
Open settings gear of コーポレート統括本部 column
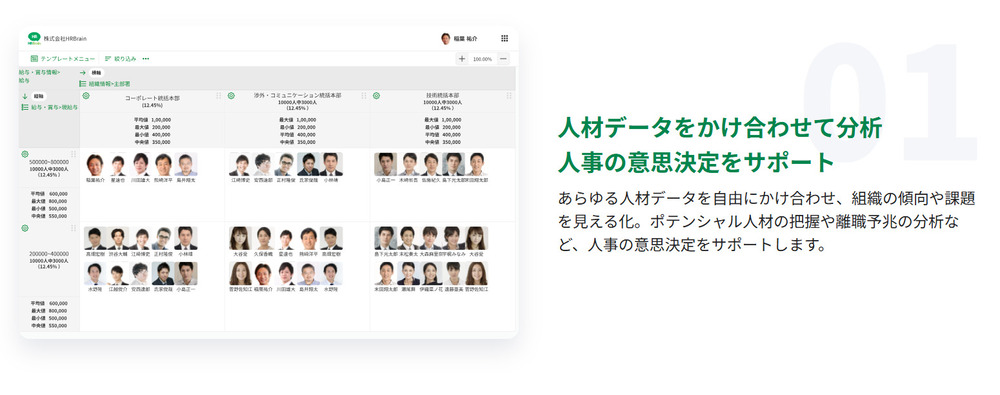pos(86,96)
